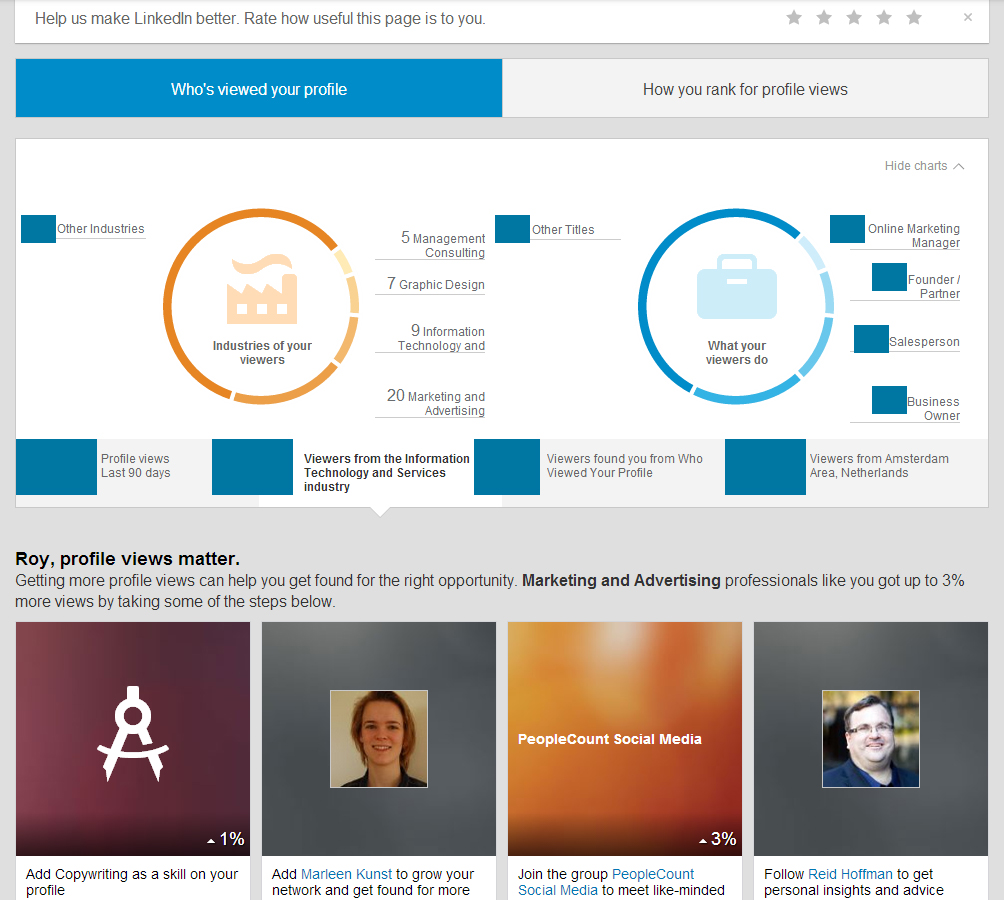Image resolution: width=1004 pixels, height=900 pixels.
Task: Select Viewers from Information Technology industry stat
Action: click(386, 473)
